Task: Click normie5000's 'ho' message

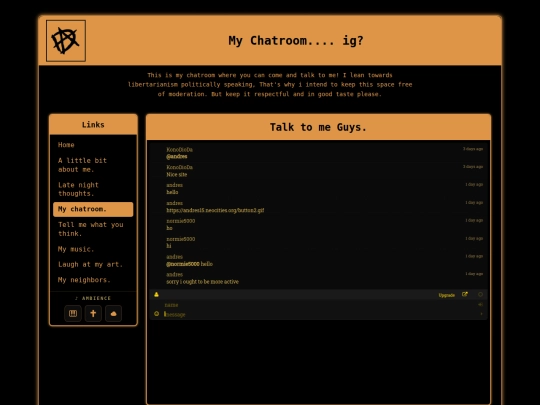Action: tap(169, 228)
